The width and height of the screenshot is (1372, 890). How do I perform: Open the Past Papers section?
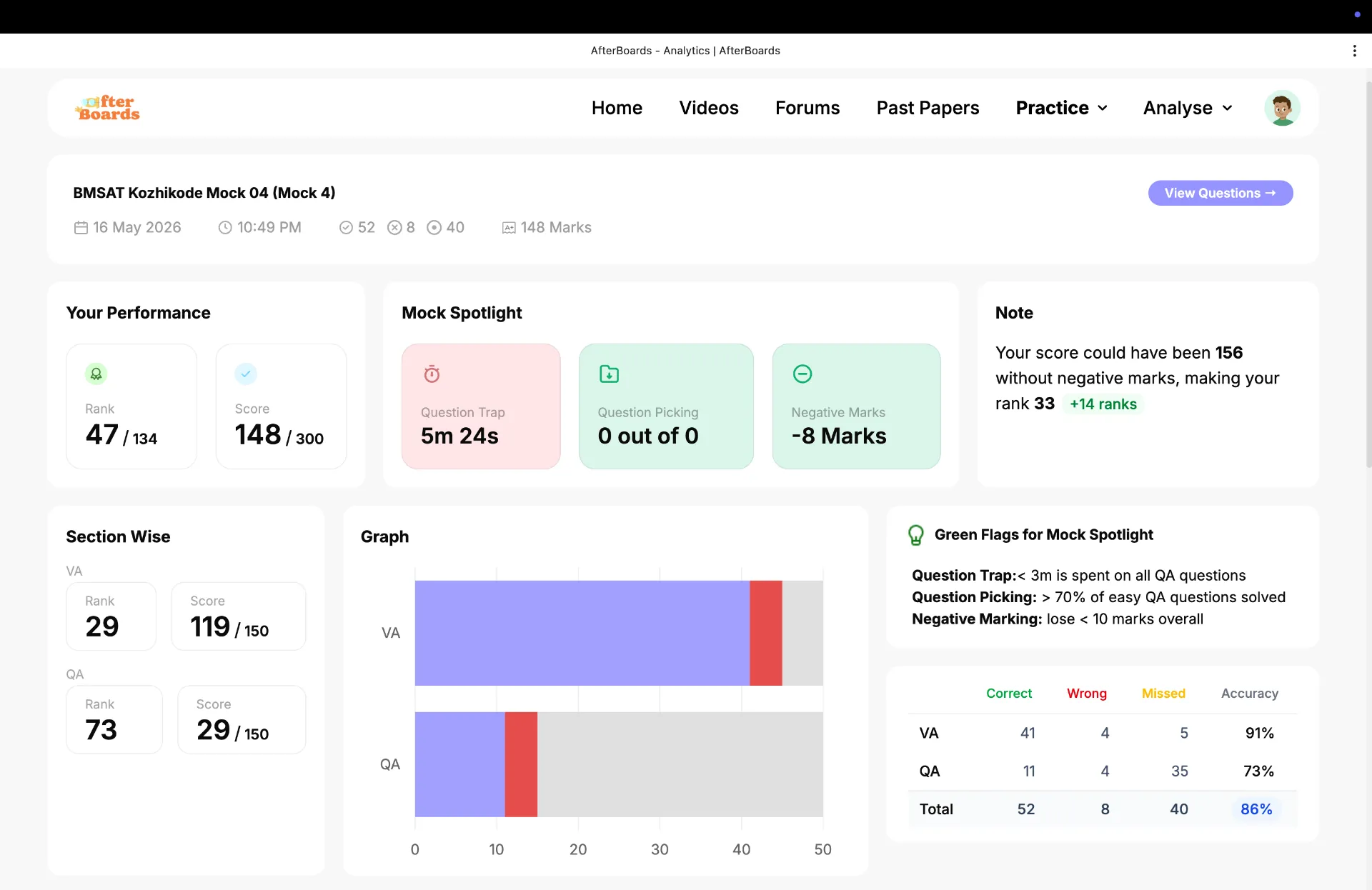coord(928,108)
